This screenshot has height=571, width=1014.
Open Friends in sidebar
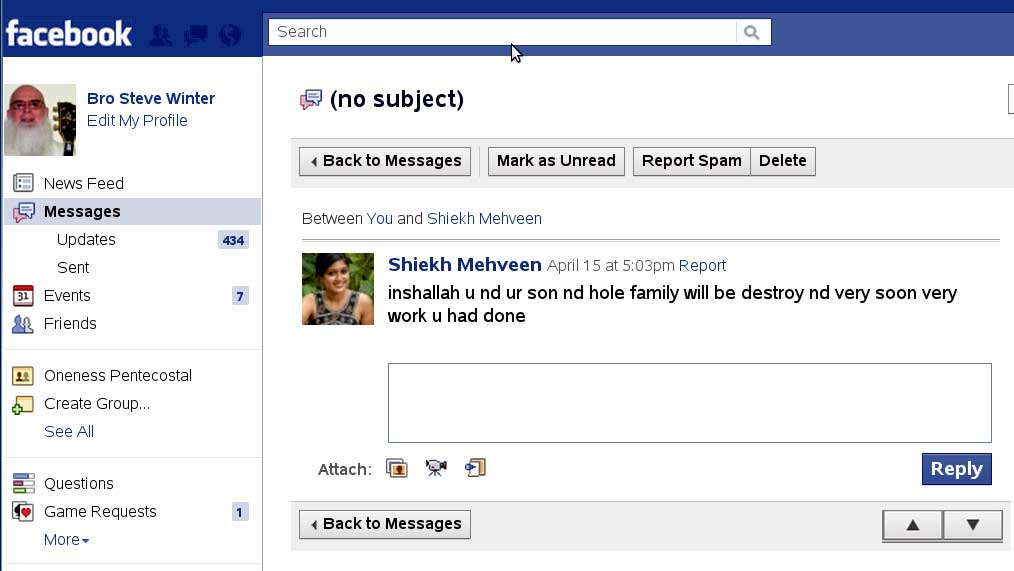(x=70, y=323)
